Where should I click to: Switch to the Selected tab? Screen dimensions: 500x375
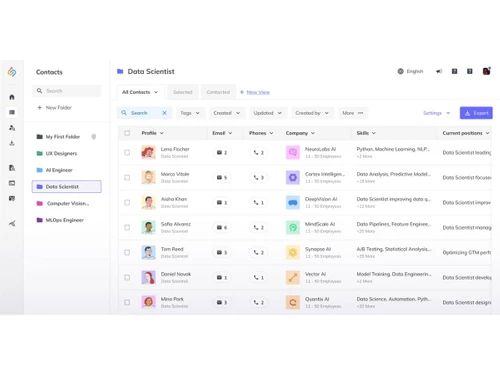(183, 92)
